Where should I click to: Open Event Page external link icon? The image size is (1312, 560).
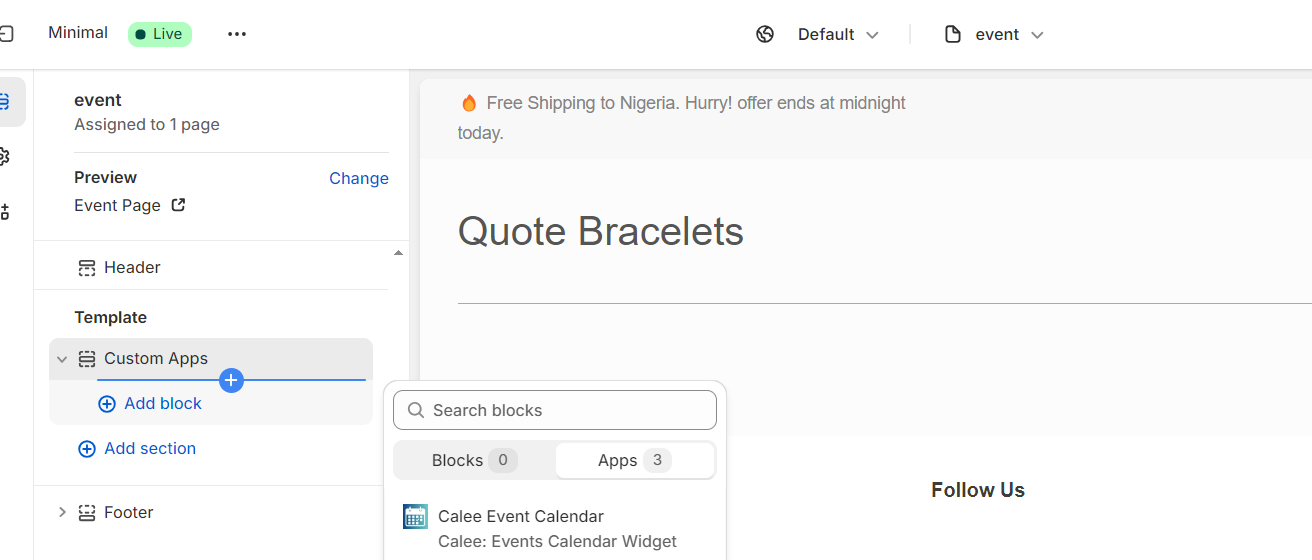[178, 205]
